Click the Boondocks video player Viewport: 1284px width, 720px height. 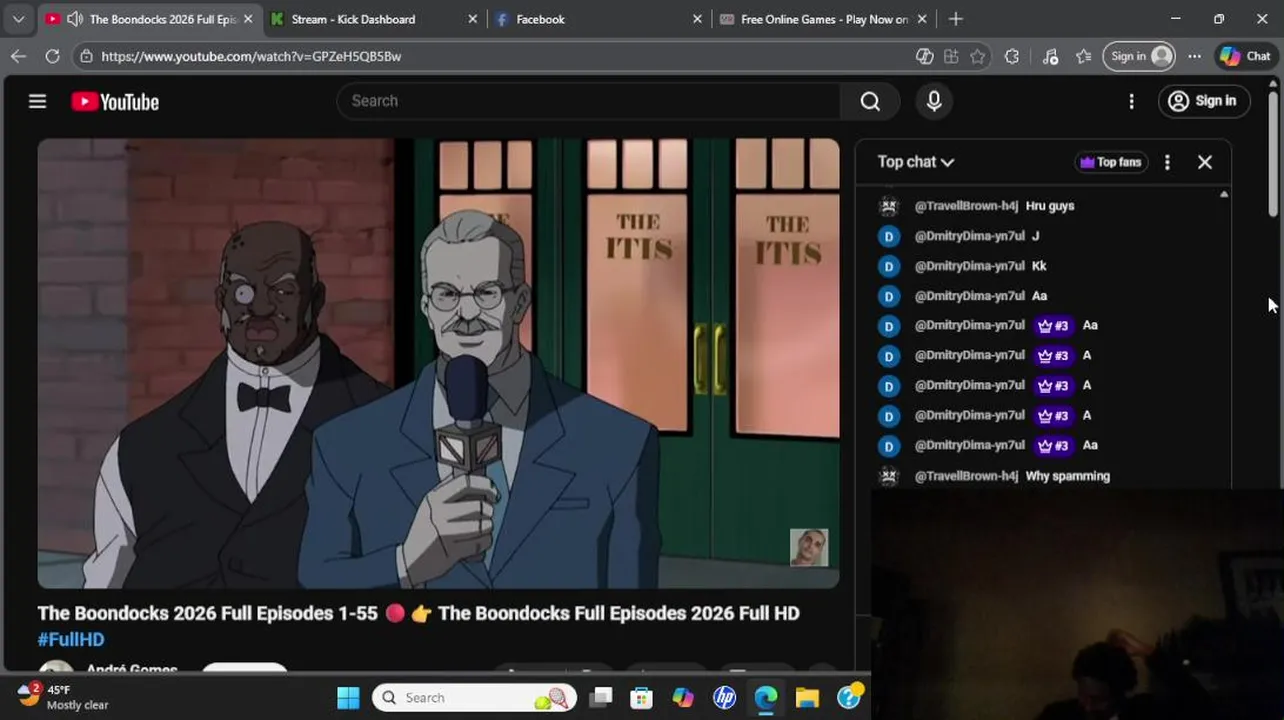438,364
